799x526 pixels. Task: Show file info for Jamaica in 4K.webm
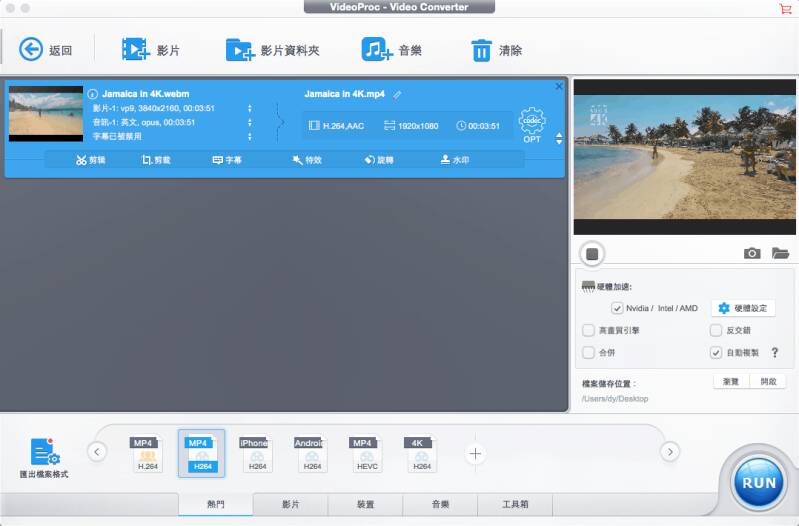[x=92, y=94]
